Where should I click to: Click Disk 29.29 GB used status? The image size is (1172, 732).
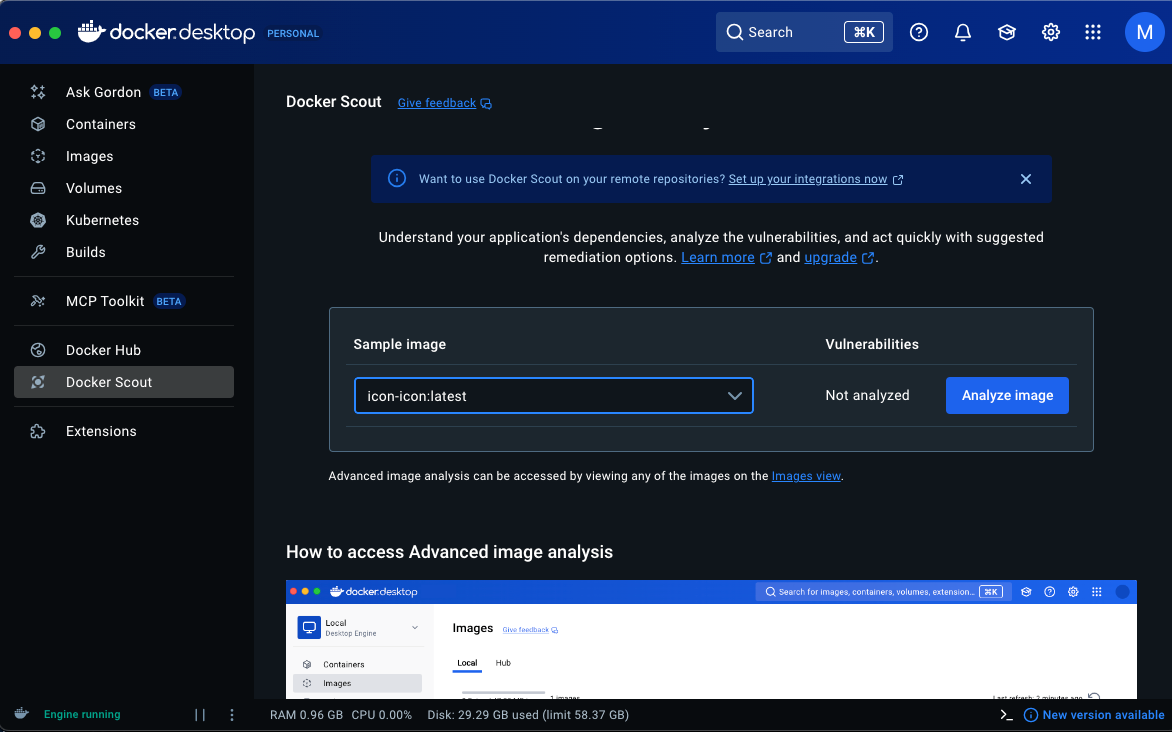[528, 715]
